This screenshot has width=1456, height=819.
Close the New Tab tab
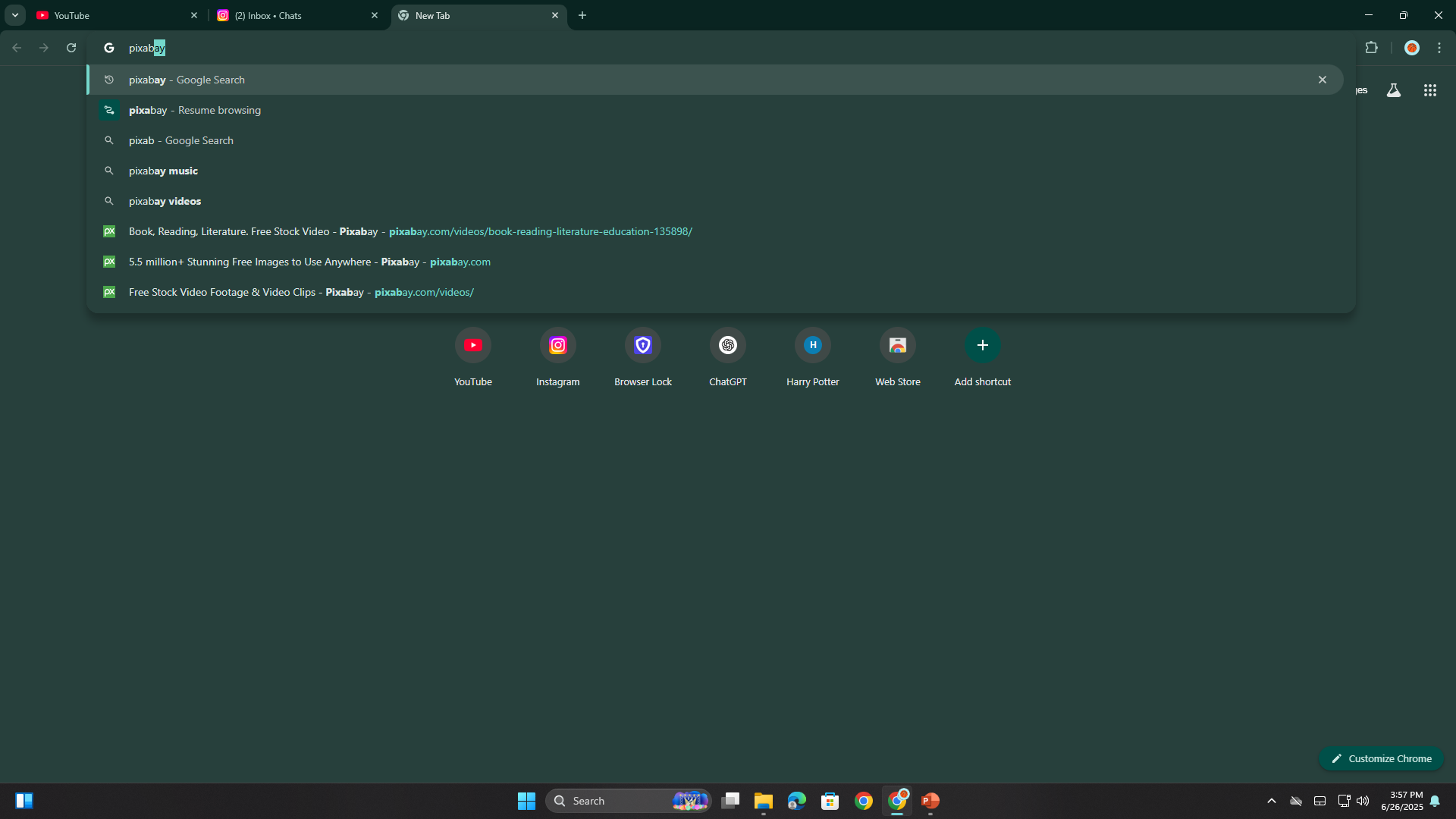click(x=554, y=15)
